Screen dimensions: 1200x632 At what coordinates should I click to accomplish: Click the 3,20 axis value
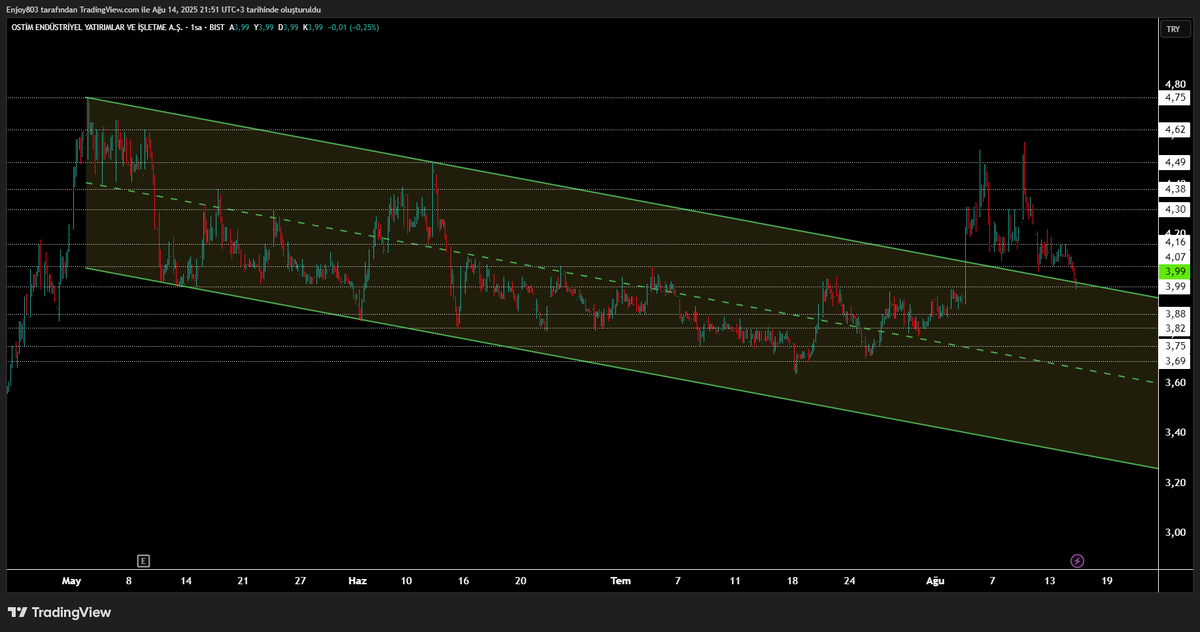click(1175, 482)
